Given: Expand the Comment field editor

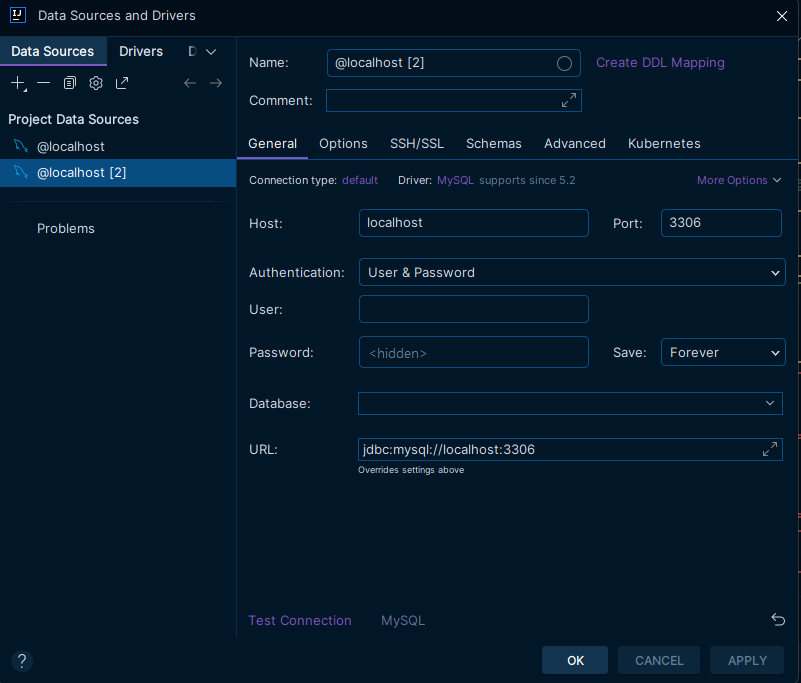Looking at the screenshot, I should click(x=569, y=100).
